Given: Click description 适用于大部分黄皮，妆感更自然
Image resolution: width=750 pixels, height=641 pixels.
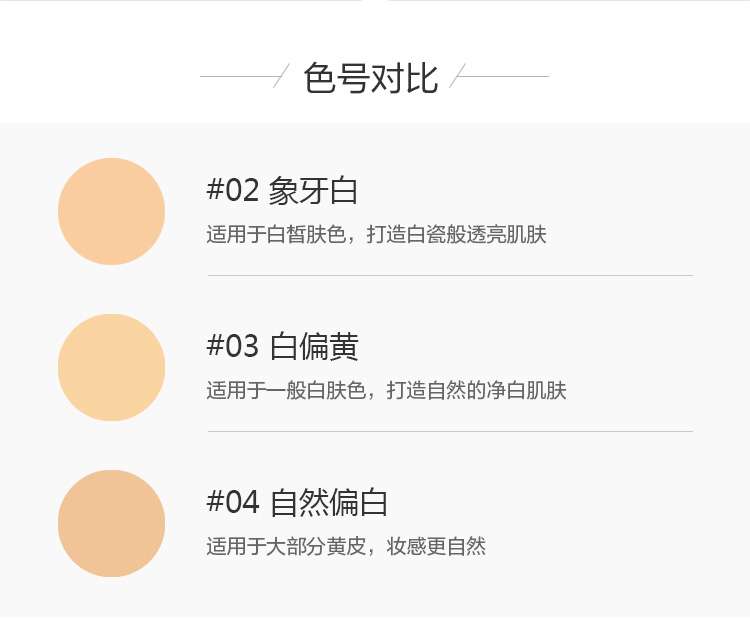Looking at the screenshot, I should point(346,546).
